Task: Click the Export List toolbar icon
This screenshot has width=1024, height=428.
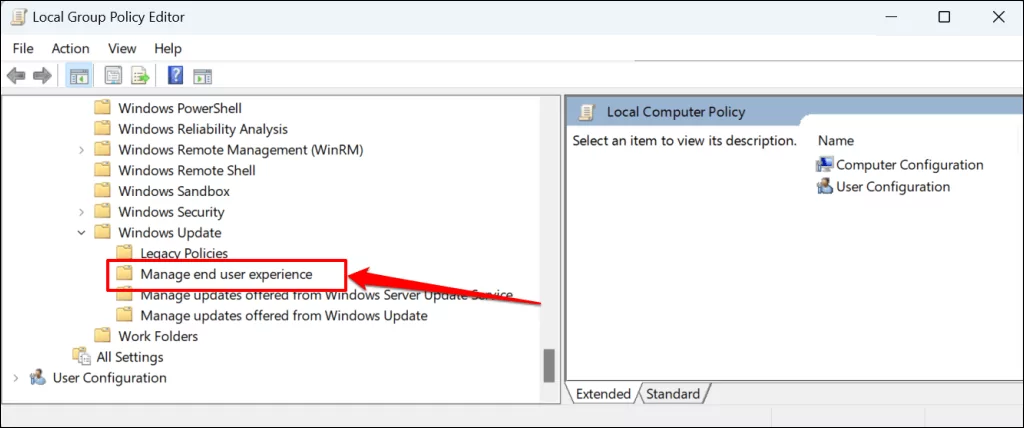Action: (139, 76)
